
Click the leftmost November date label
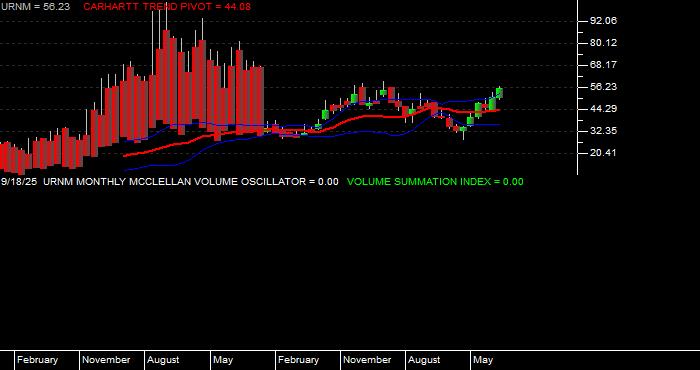tap(106, 360)
